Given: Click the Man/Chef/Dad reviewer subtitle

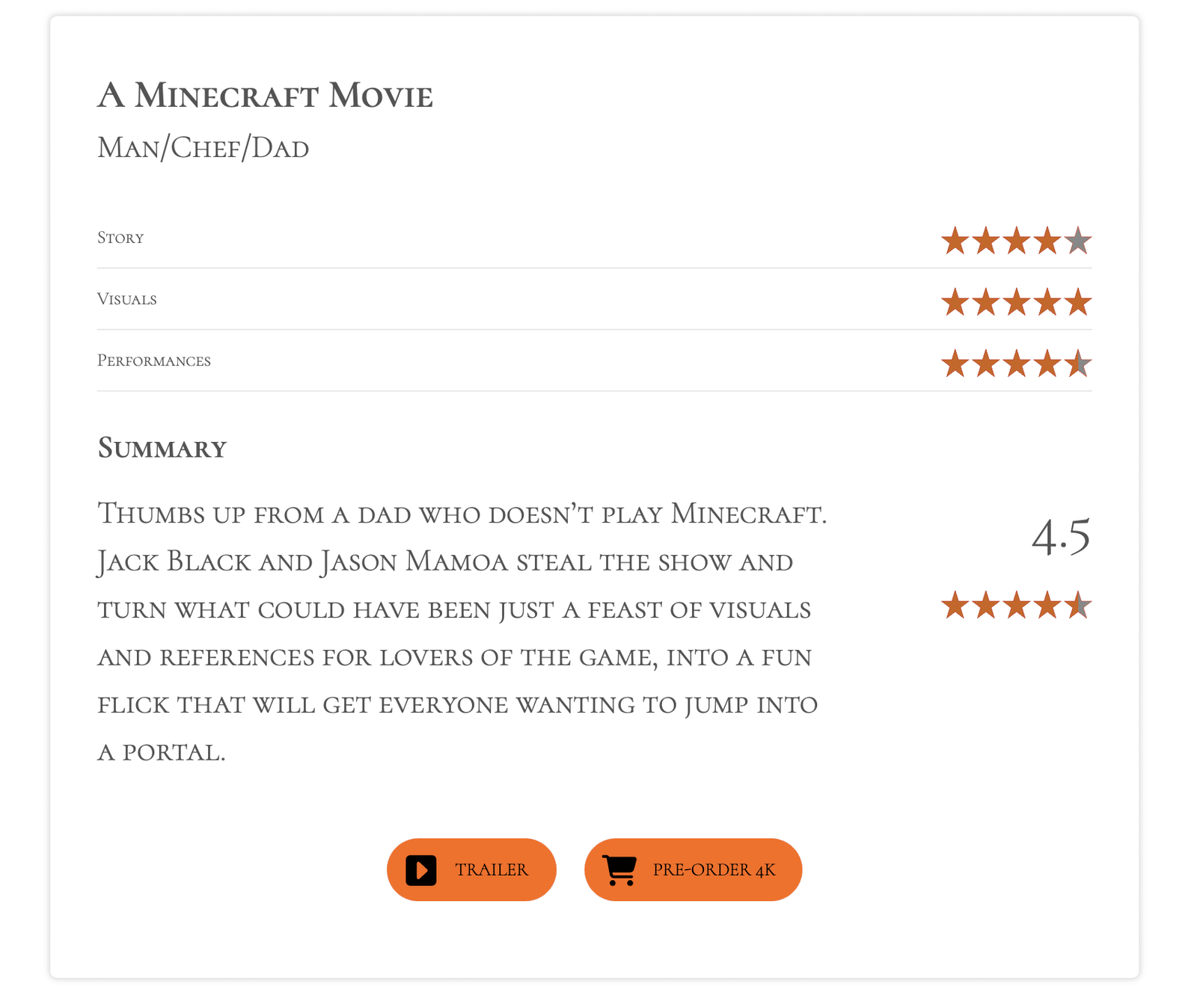Looking at the screenshot, I should pyautogui.click(x=203, y=148).
